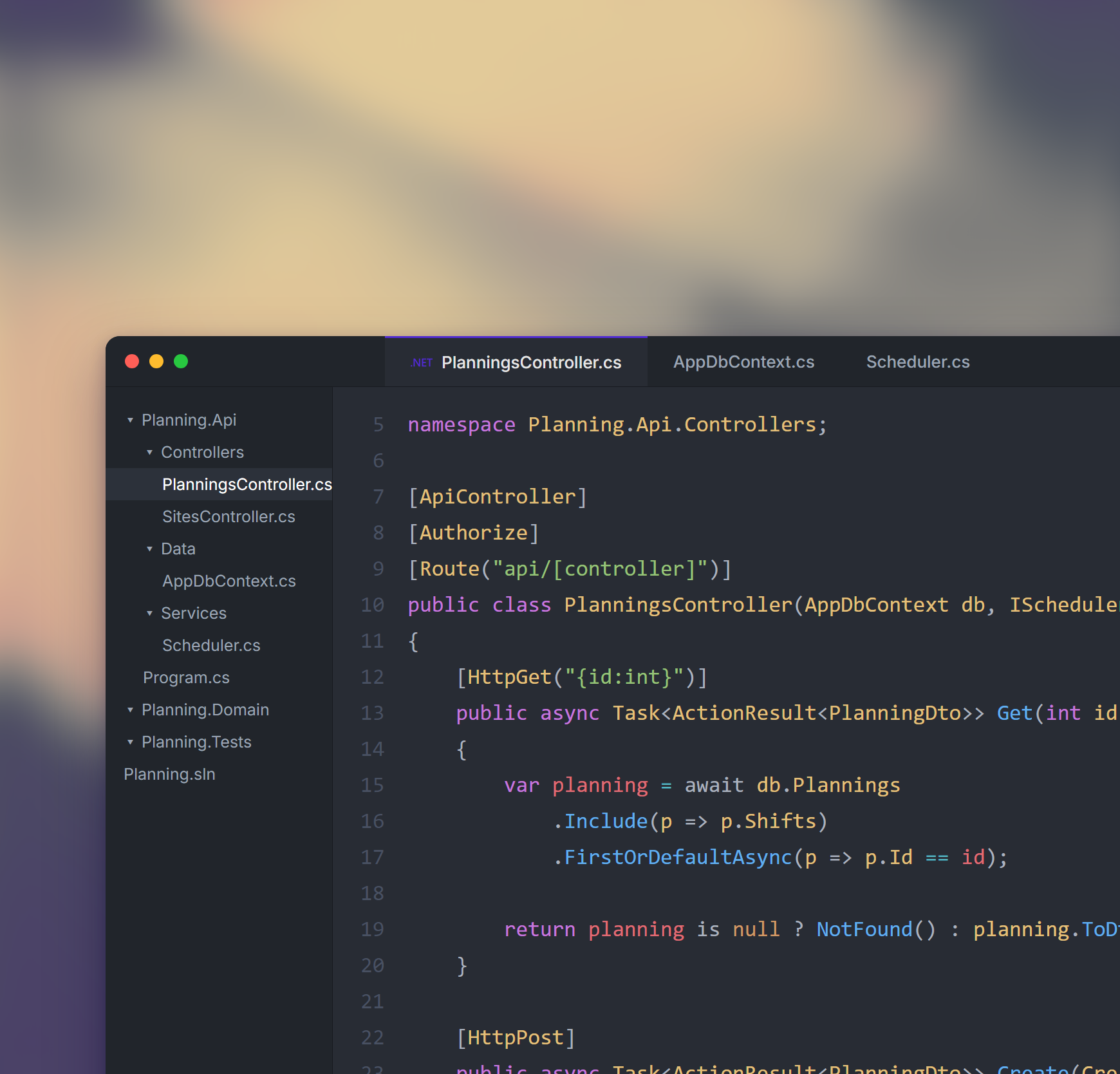1120x1074 pixels.
Task: Select the Data folder label
Action: click(178, 549)
